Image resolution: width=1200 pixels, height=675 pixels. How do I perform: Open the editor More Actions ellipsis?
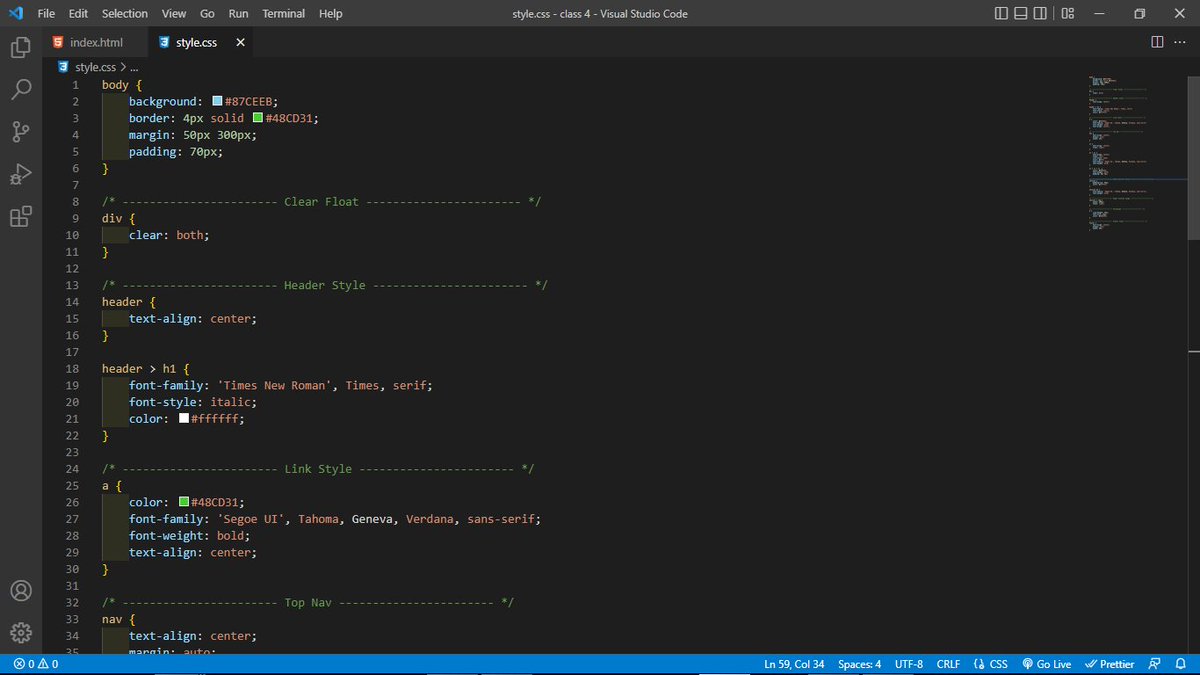coord(1180,42)
